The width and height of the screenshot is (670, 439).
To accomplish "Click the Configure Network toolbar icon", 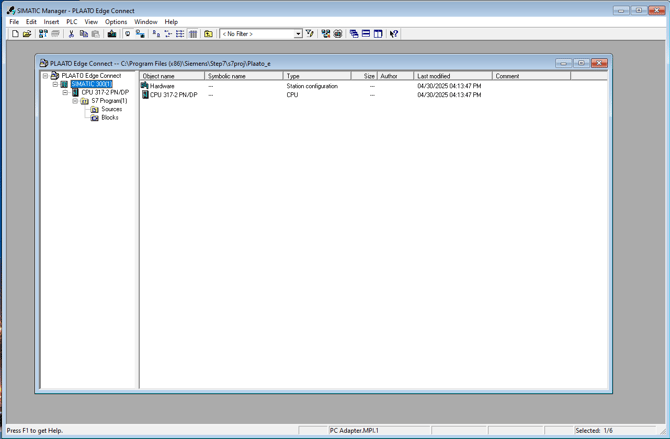I will [326, 34].
